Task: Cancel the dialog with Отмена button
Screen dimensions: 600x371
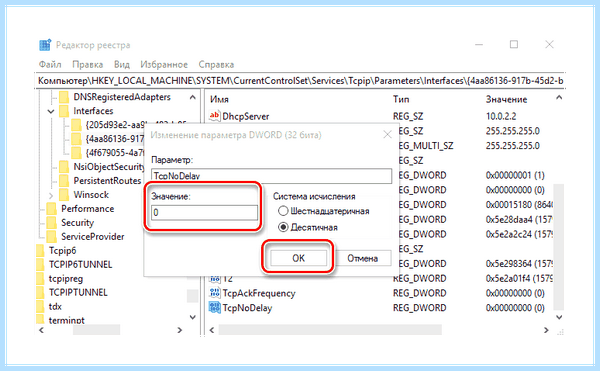Action: (x=362, y=258)
